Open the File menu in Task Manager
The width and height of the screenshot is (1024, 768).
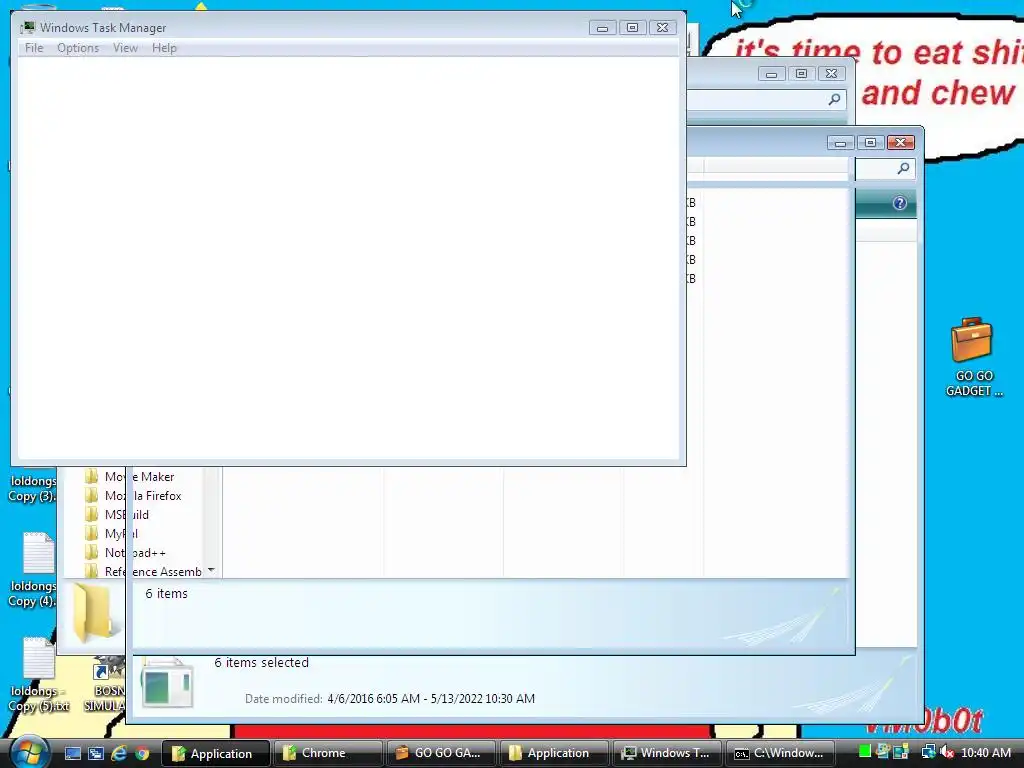coord(34,48)
